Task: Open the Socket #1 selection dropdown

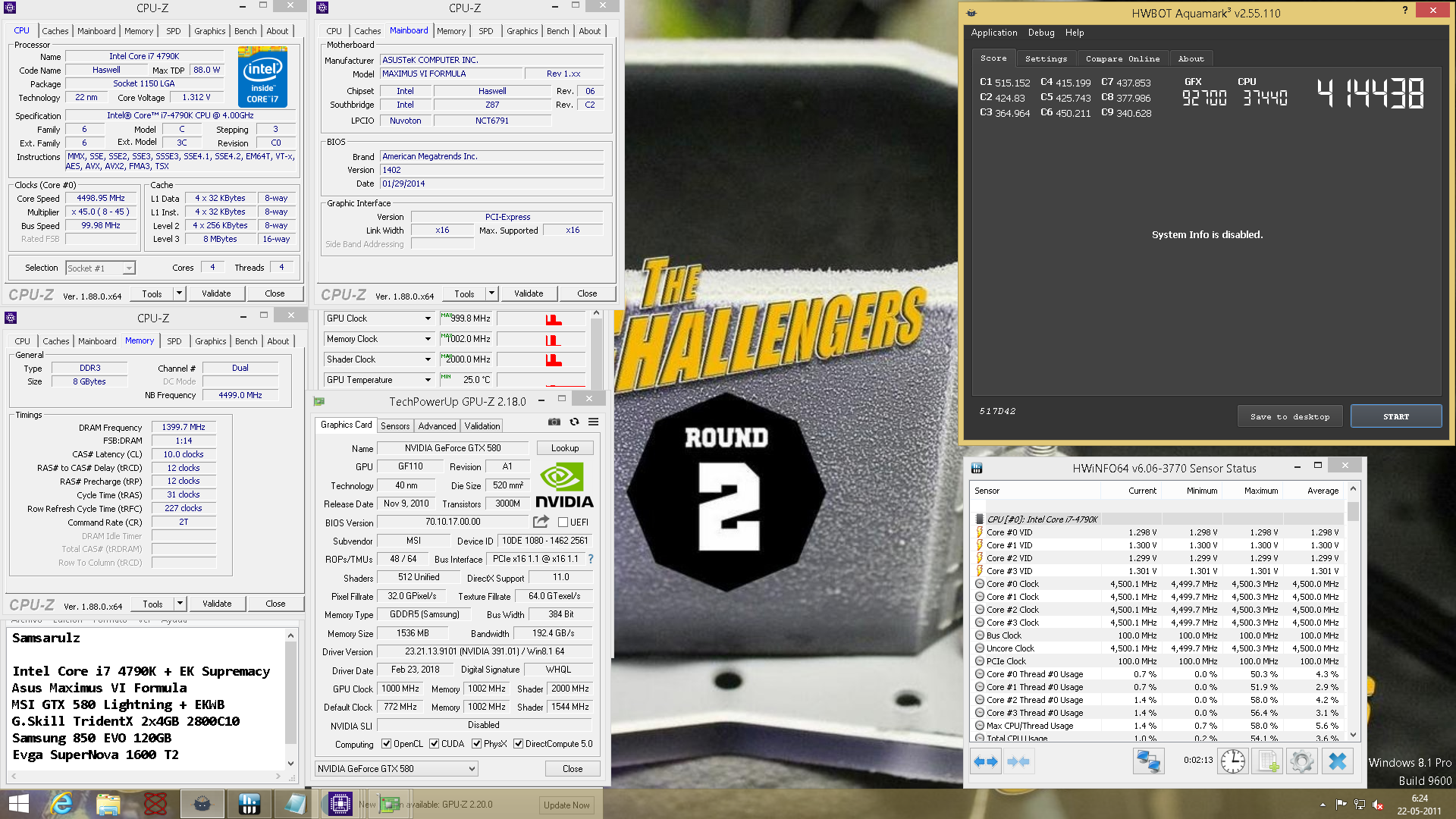Action: pyautogui.click(x=100, y=268)
